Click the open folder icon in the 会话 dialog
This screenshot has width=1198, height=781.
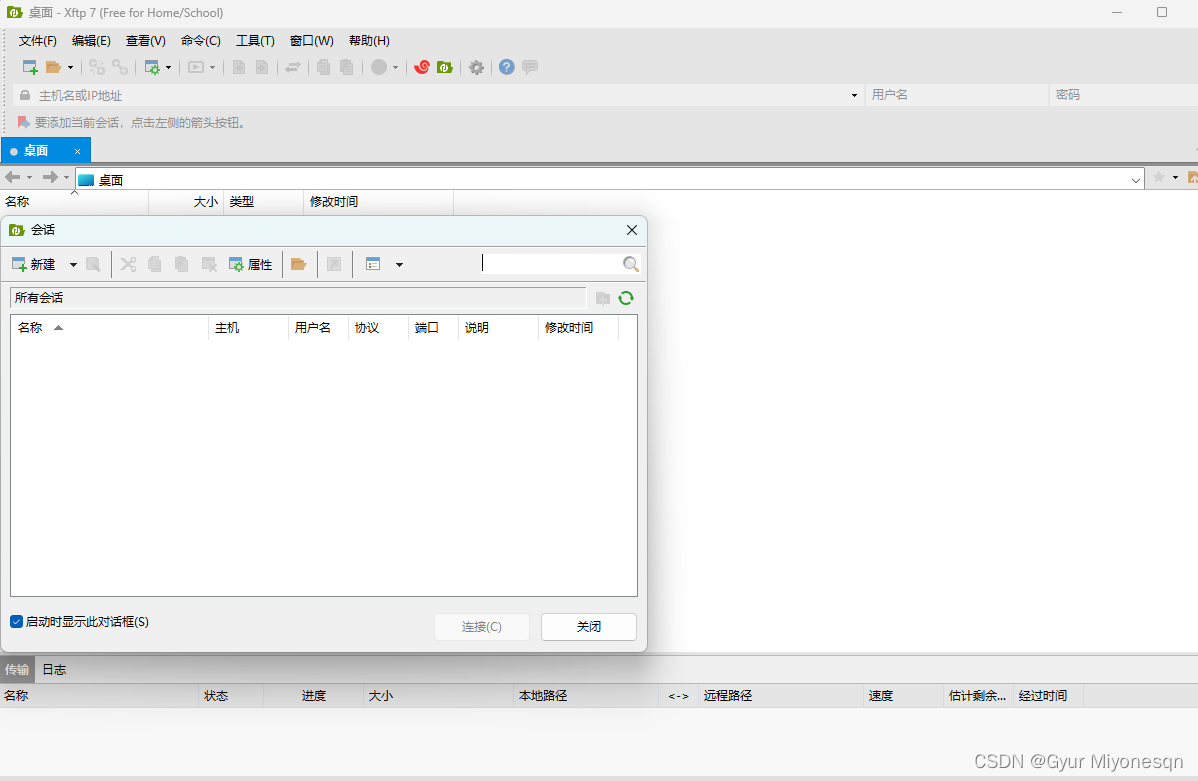coord(299,264)
